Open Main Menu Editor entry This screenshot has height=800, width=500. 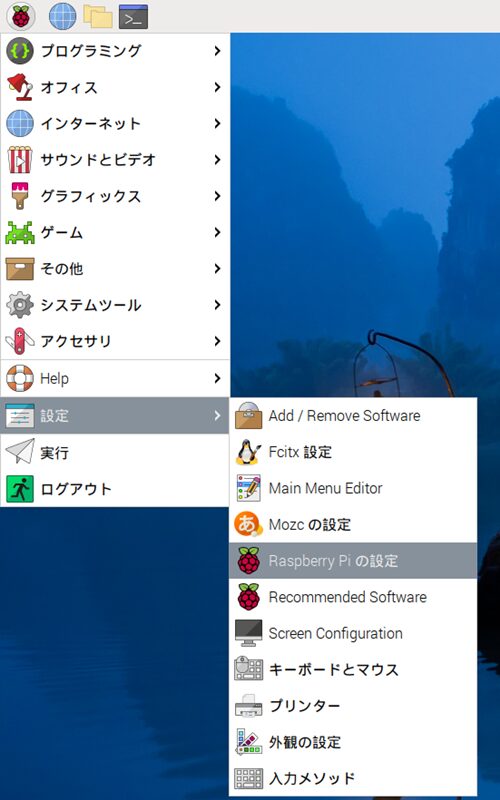(353, 488)
